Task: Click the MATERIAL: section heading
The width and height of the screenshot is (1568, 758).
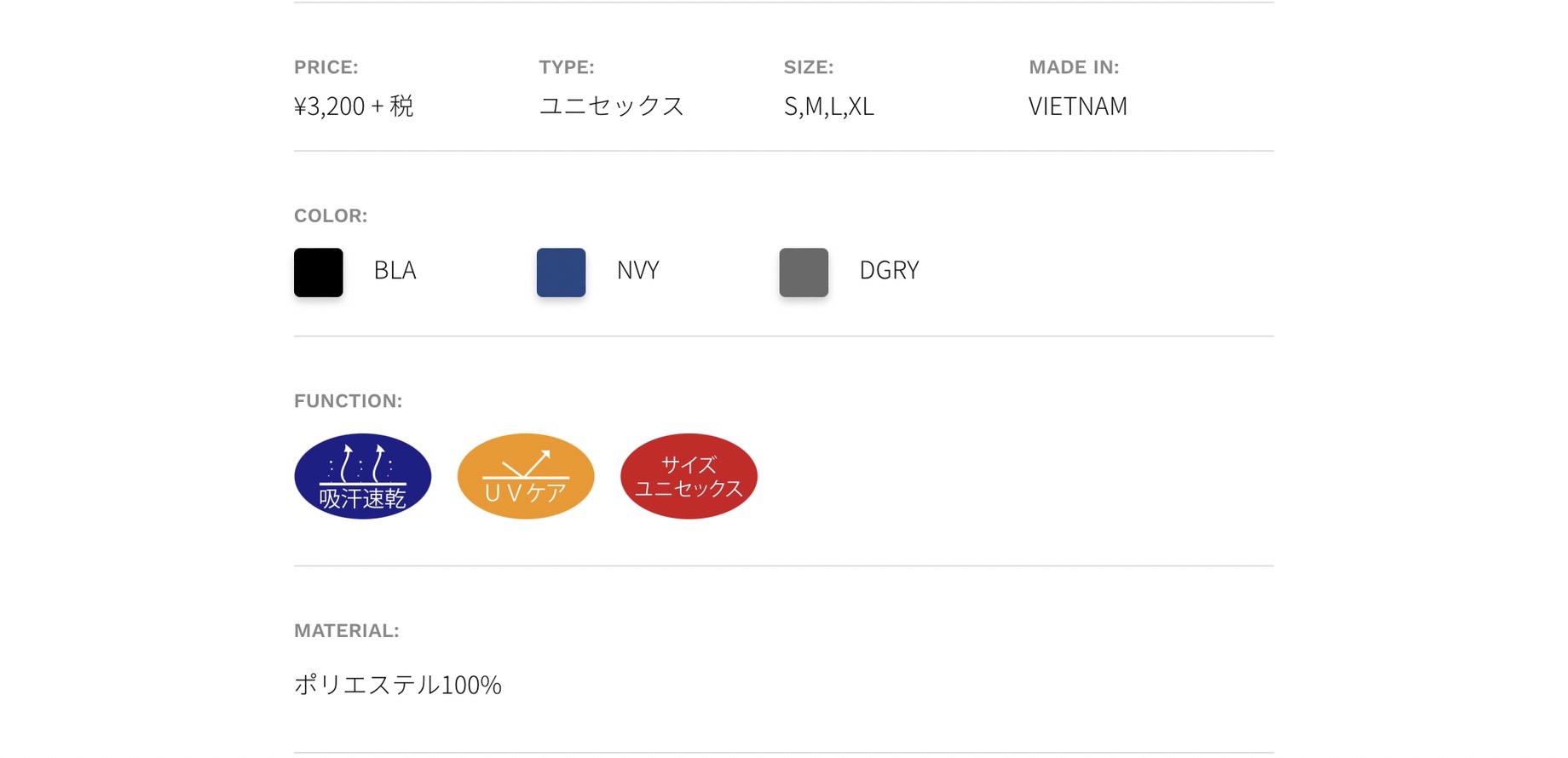Action: click(x=347, y=631)
